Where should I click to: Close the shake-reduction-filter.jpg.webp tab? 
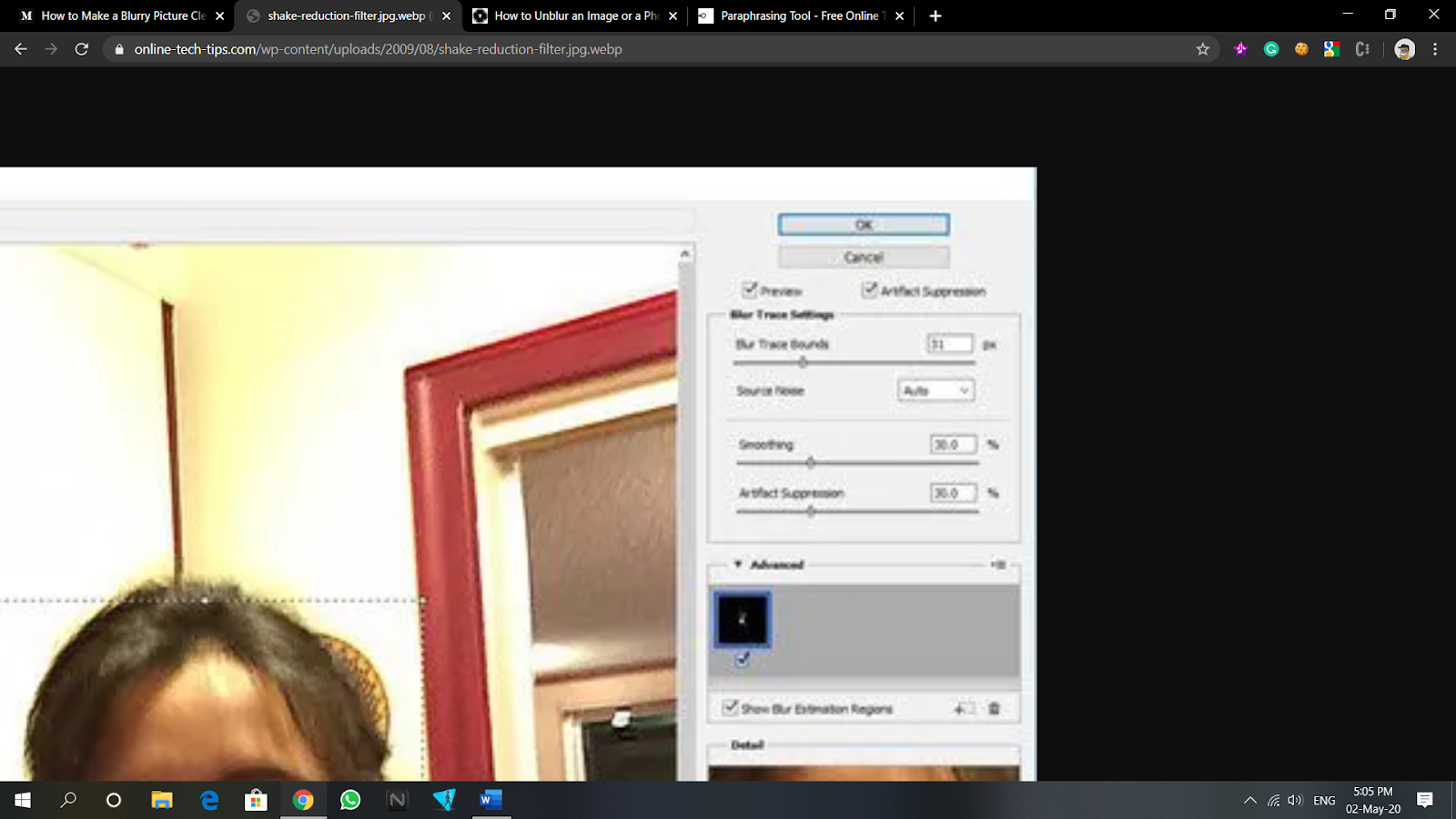pyautogui.click(x=446, y=15)
